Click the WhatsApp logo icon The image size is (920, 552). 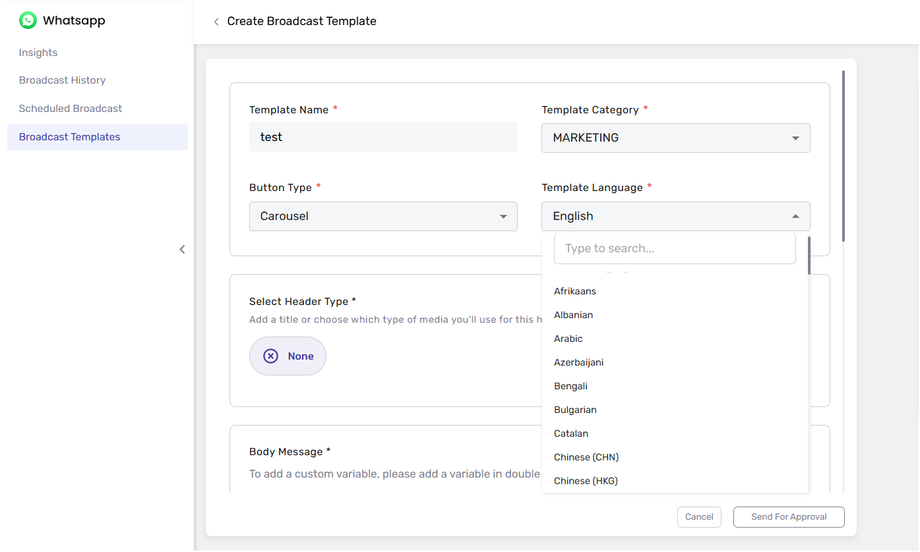(28, 20)
